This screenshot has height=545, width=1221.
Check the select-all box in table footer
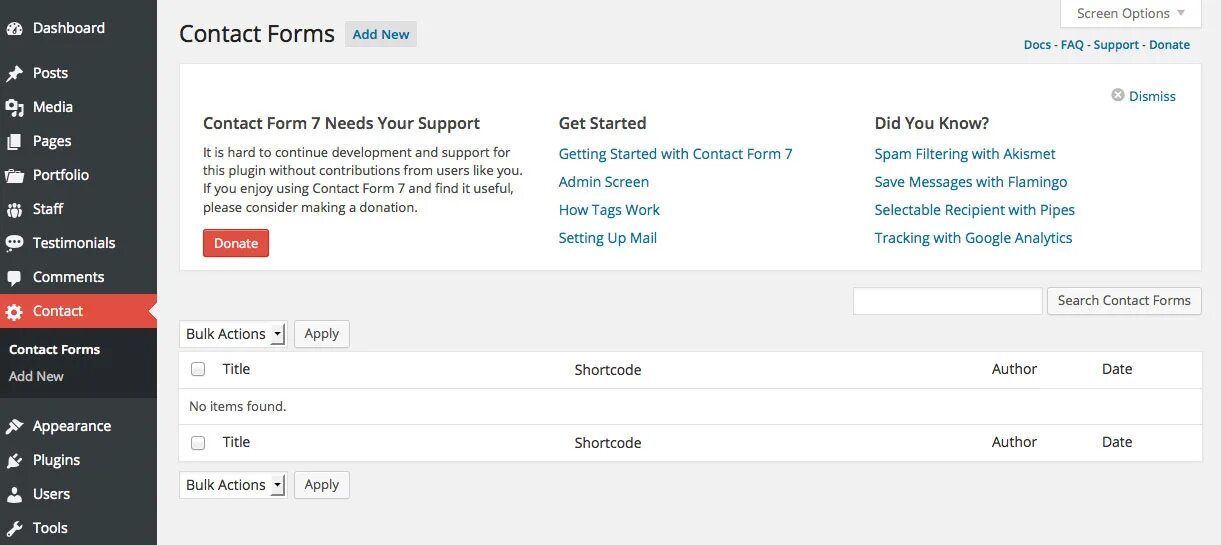(x=198, y=442)
